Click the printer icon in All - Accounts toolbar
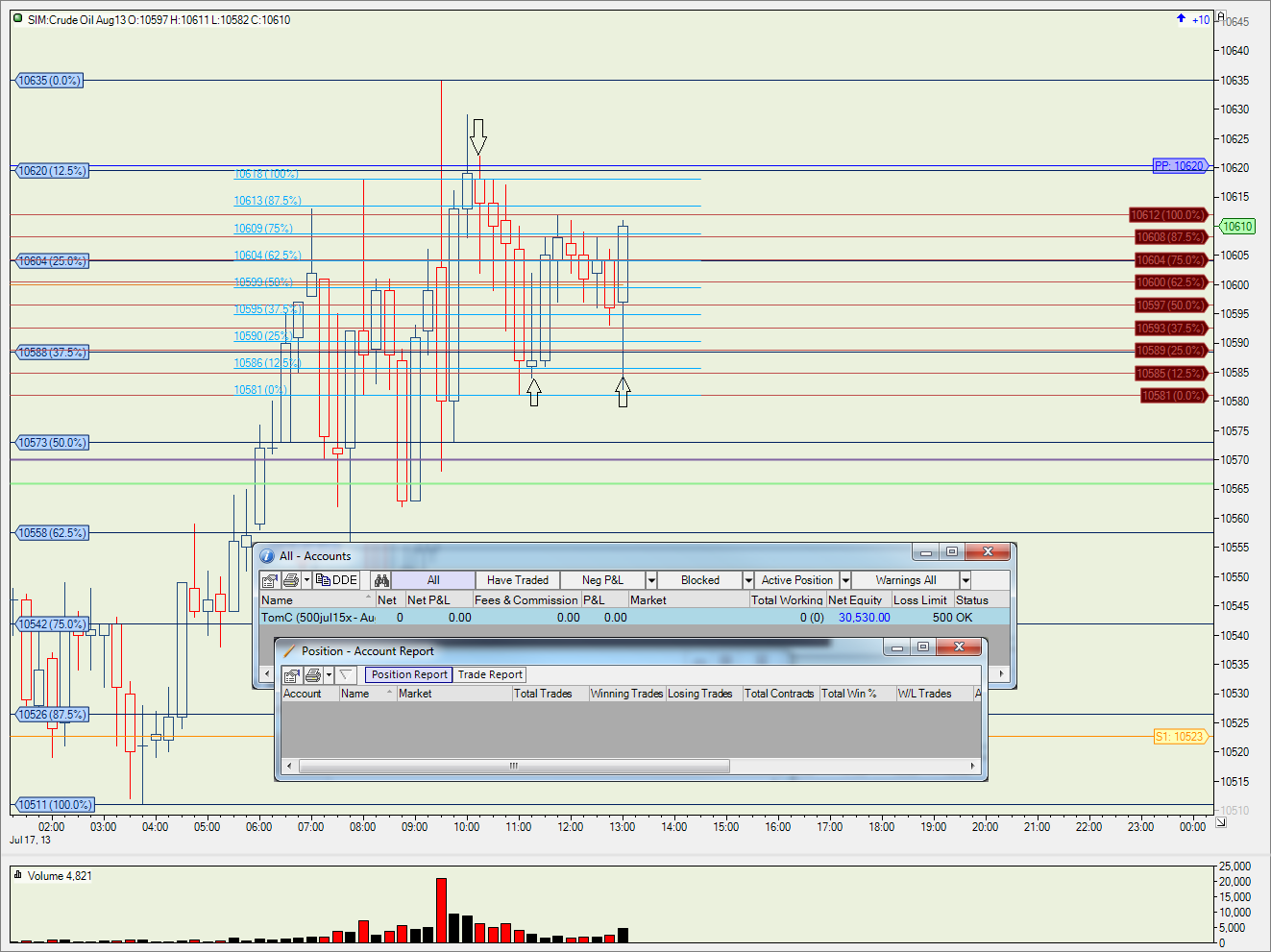Viewport: 1271px width, 952px height. pos(291,580)
